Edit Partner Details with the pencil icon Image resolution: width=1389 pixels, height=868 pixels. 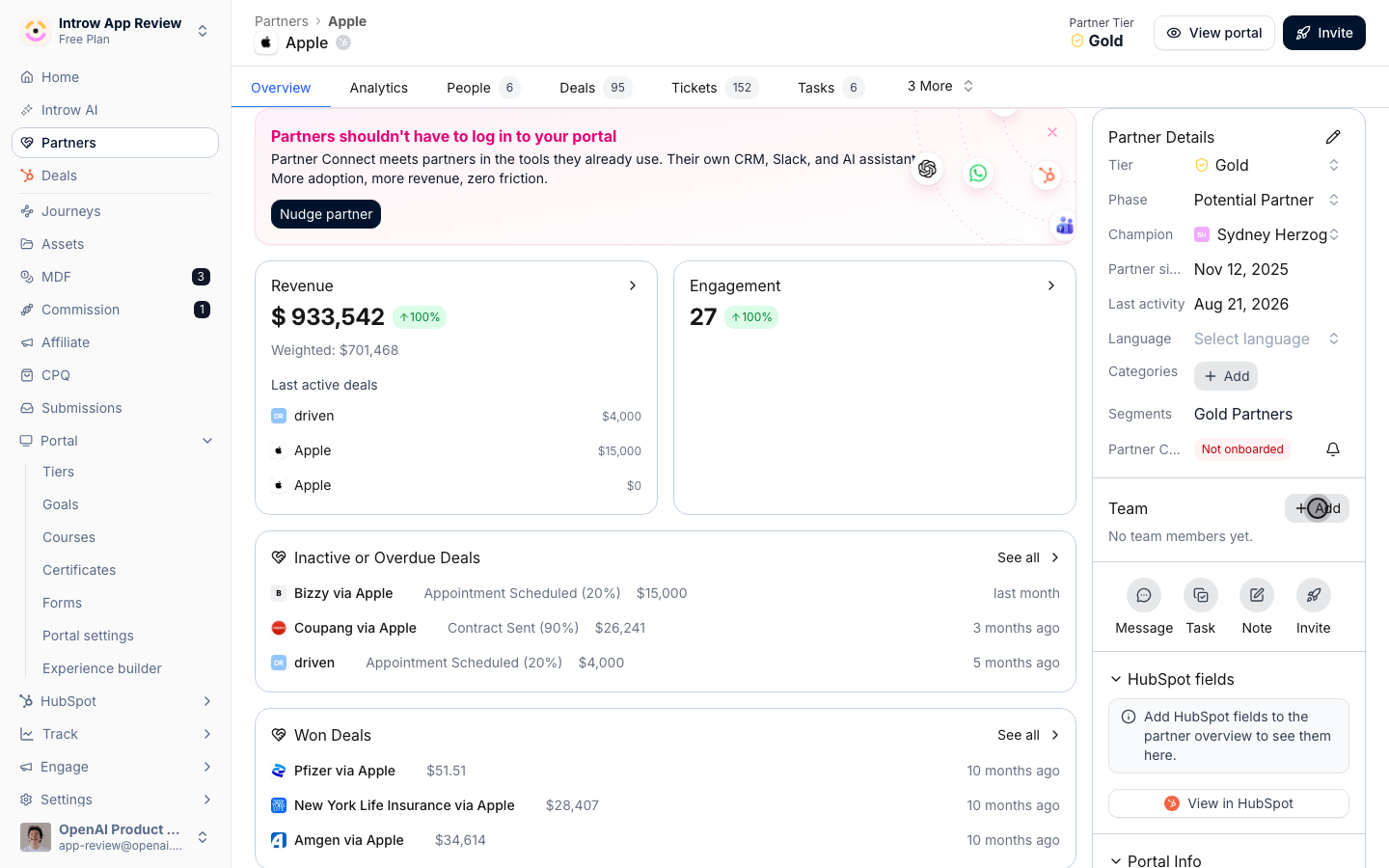point(1333,137)
